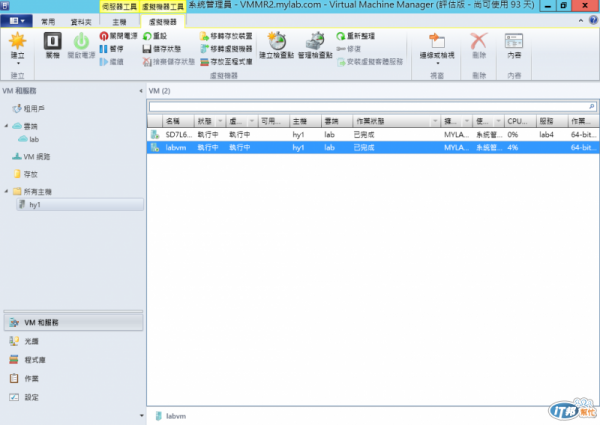
Task: Click the SD7L6 VM row icon
Action: click(x=155, y=135)
